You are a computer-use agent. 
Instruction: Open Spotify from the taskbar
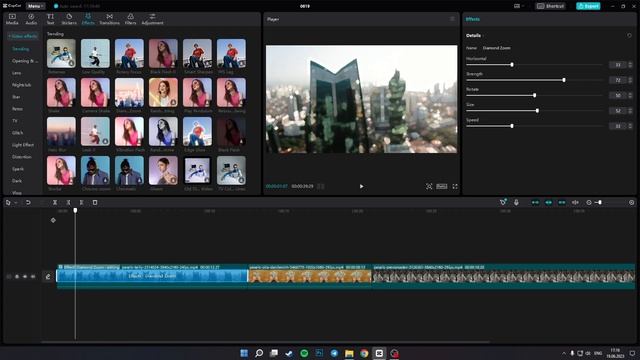coord(304,353)
